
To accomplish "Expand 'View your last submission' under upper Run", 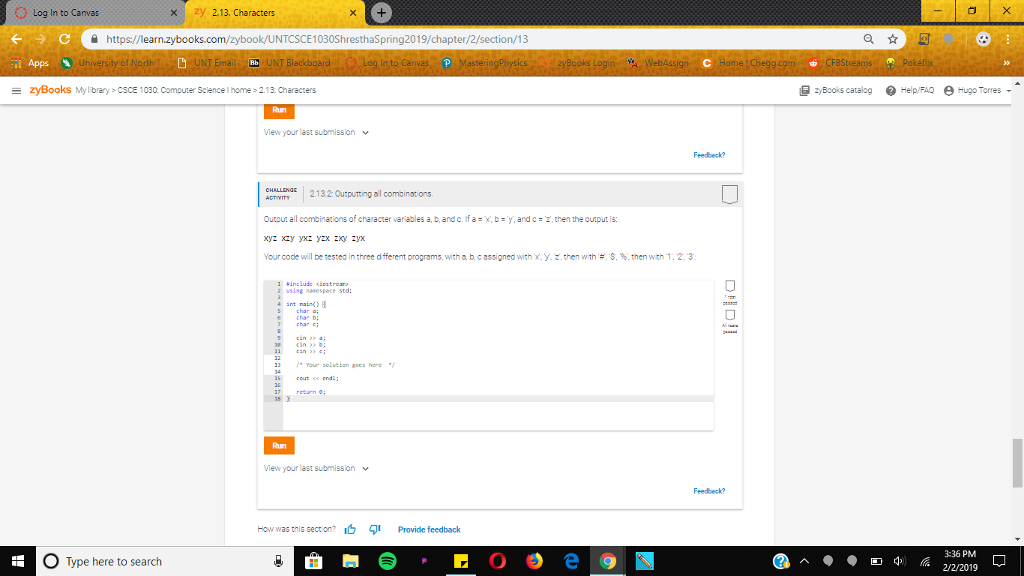I will click(316, 133).
